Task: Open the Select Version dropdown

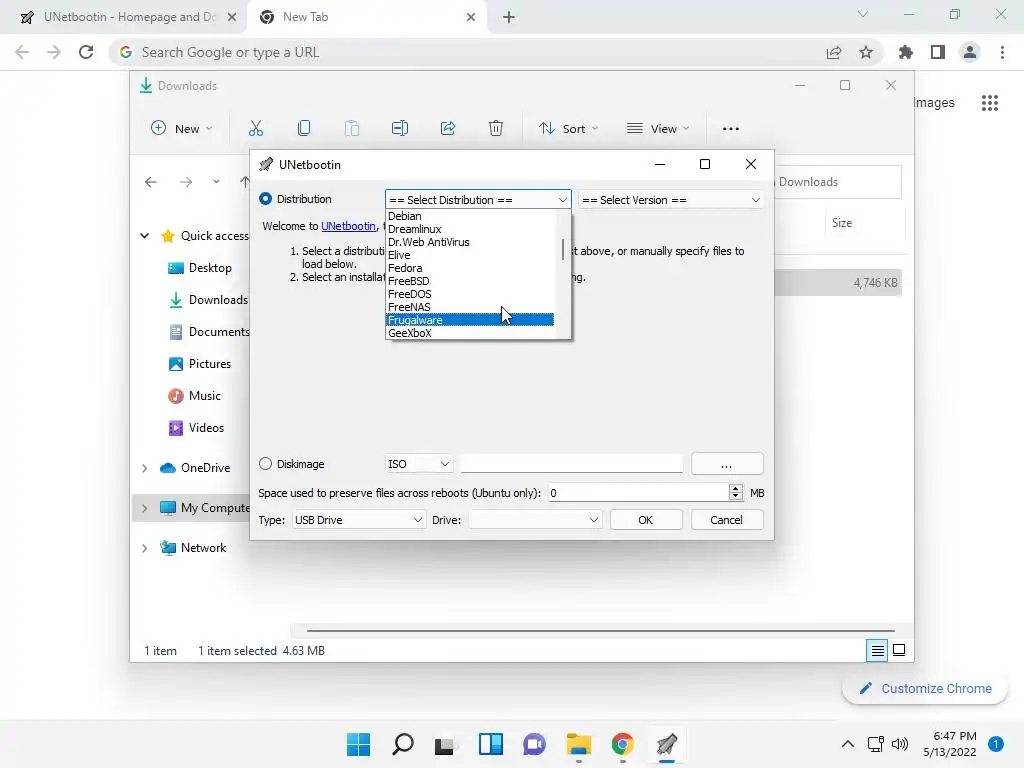Action: (x=671, y=200)
